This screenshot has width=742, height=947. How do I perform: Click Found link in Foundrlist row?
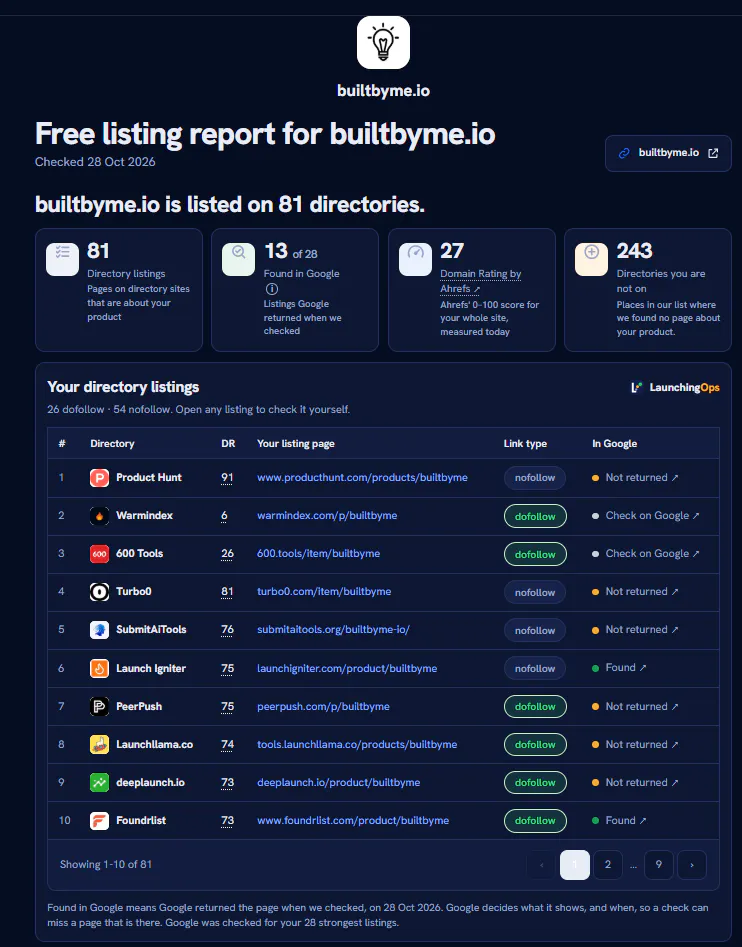click(x=619, y=820)
